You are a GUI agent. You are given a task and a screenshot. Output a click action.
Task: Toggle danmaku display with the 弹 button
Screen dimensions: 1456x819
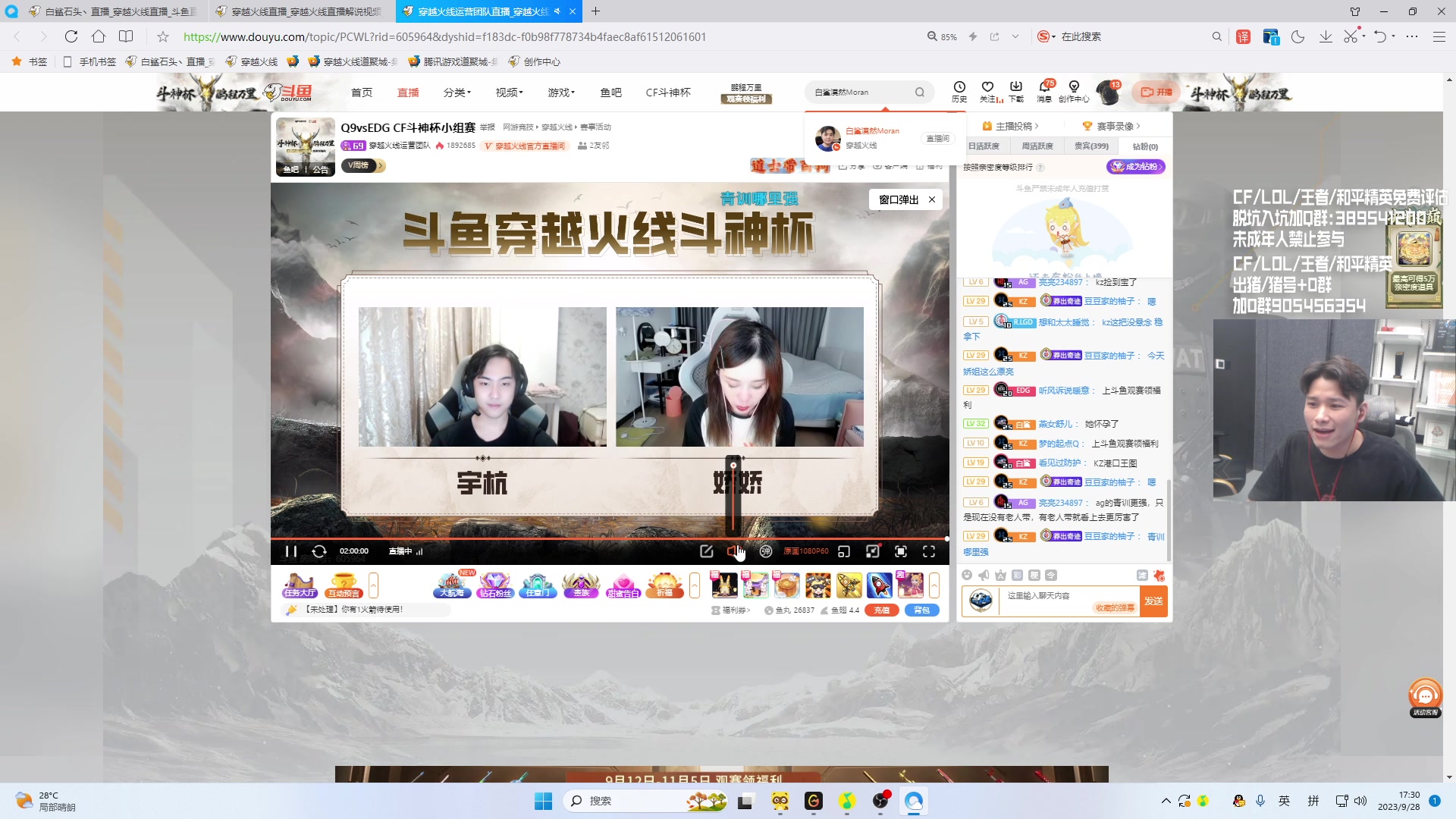pyautogui.click(x=767, y=551)
